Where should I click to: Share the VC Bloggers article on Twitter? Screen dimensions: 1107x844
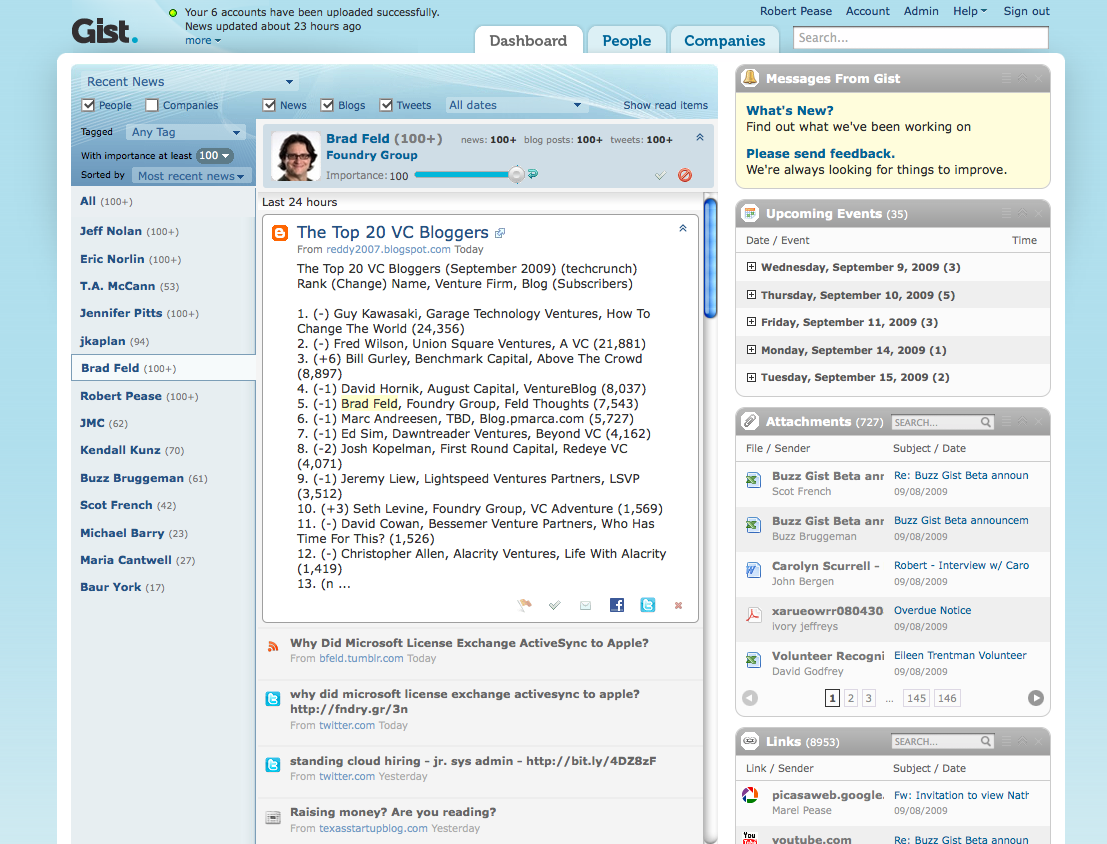click(647, 605)
